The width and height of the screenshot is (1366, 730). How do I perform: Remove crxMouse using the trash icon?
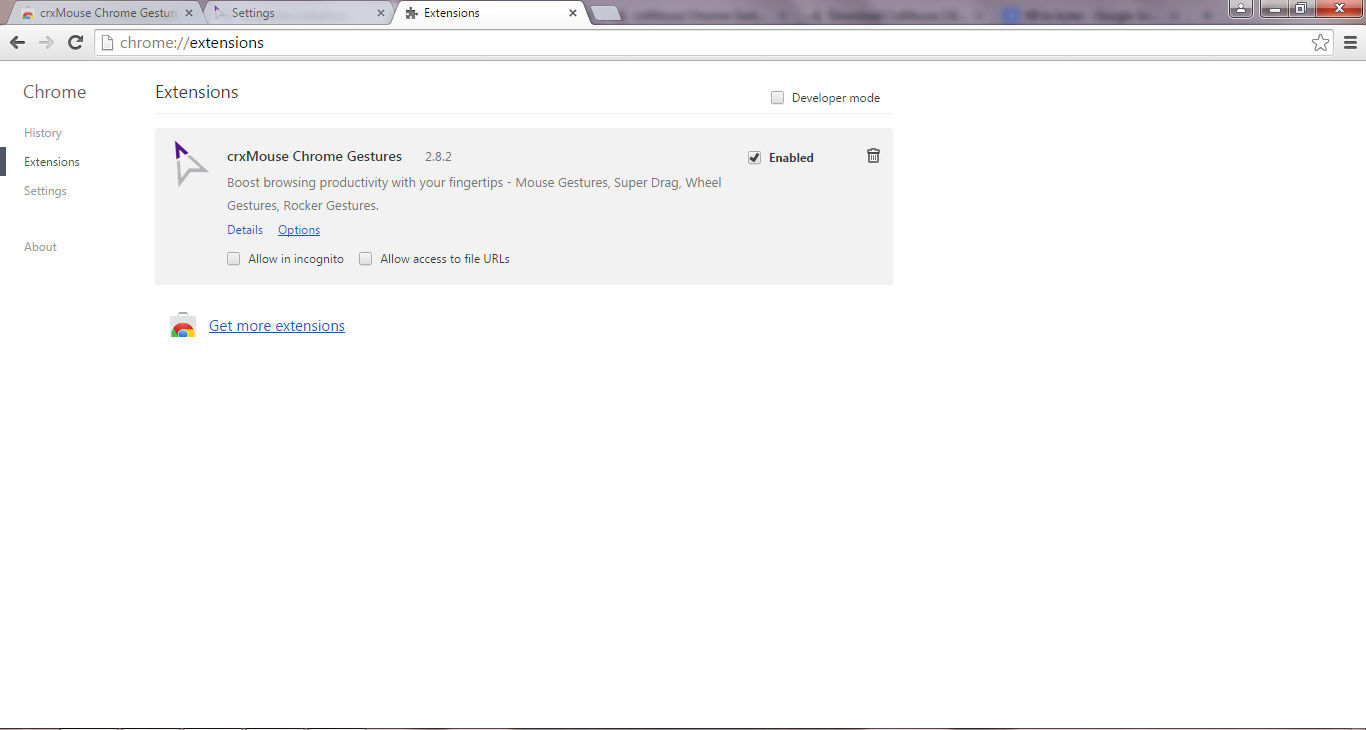point(873,156)
